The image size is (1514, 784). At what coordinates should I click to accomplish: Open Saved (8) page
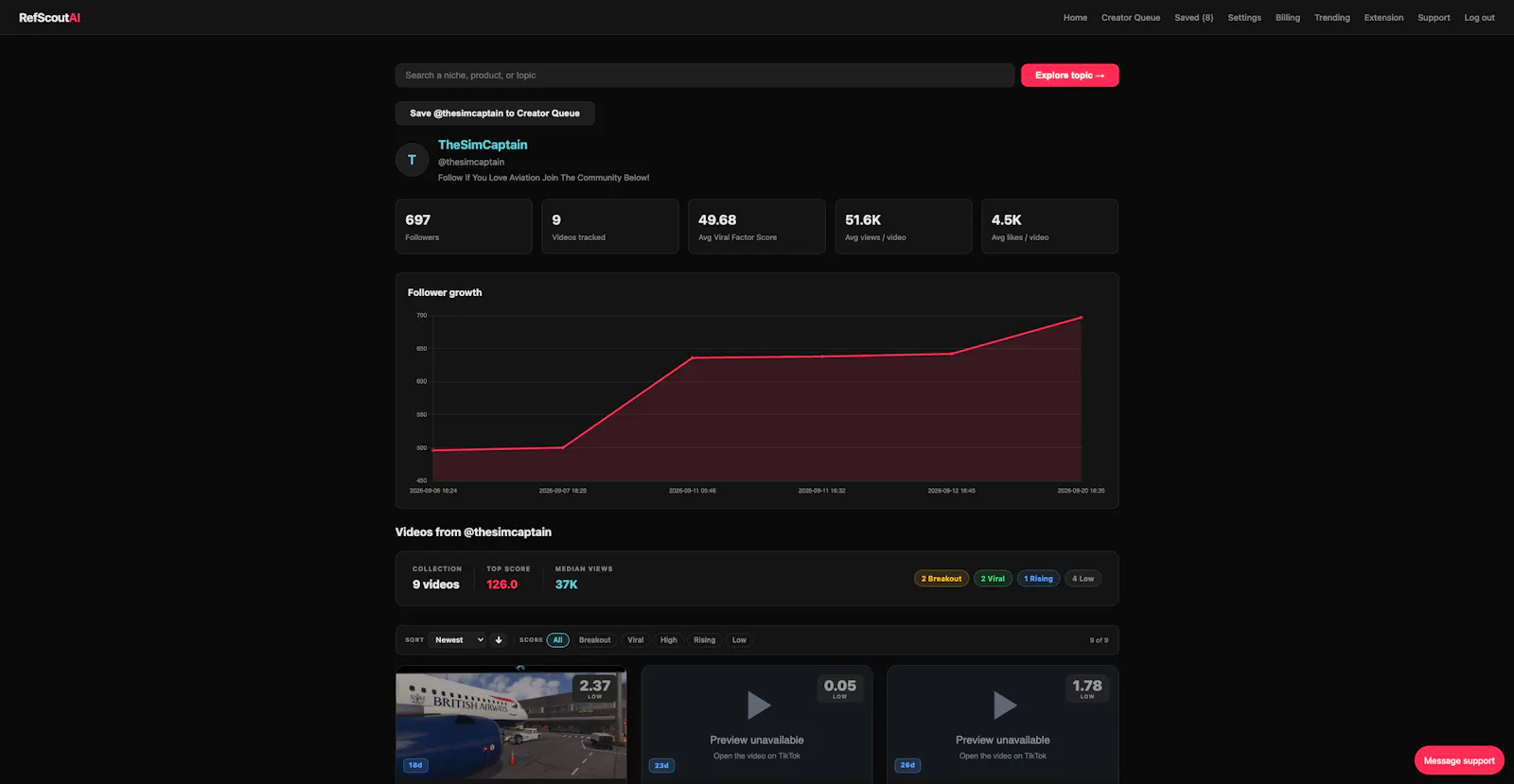click(1194, 18)
